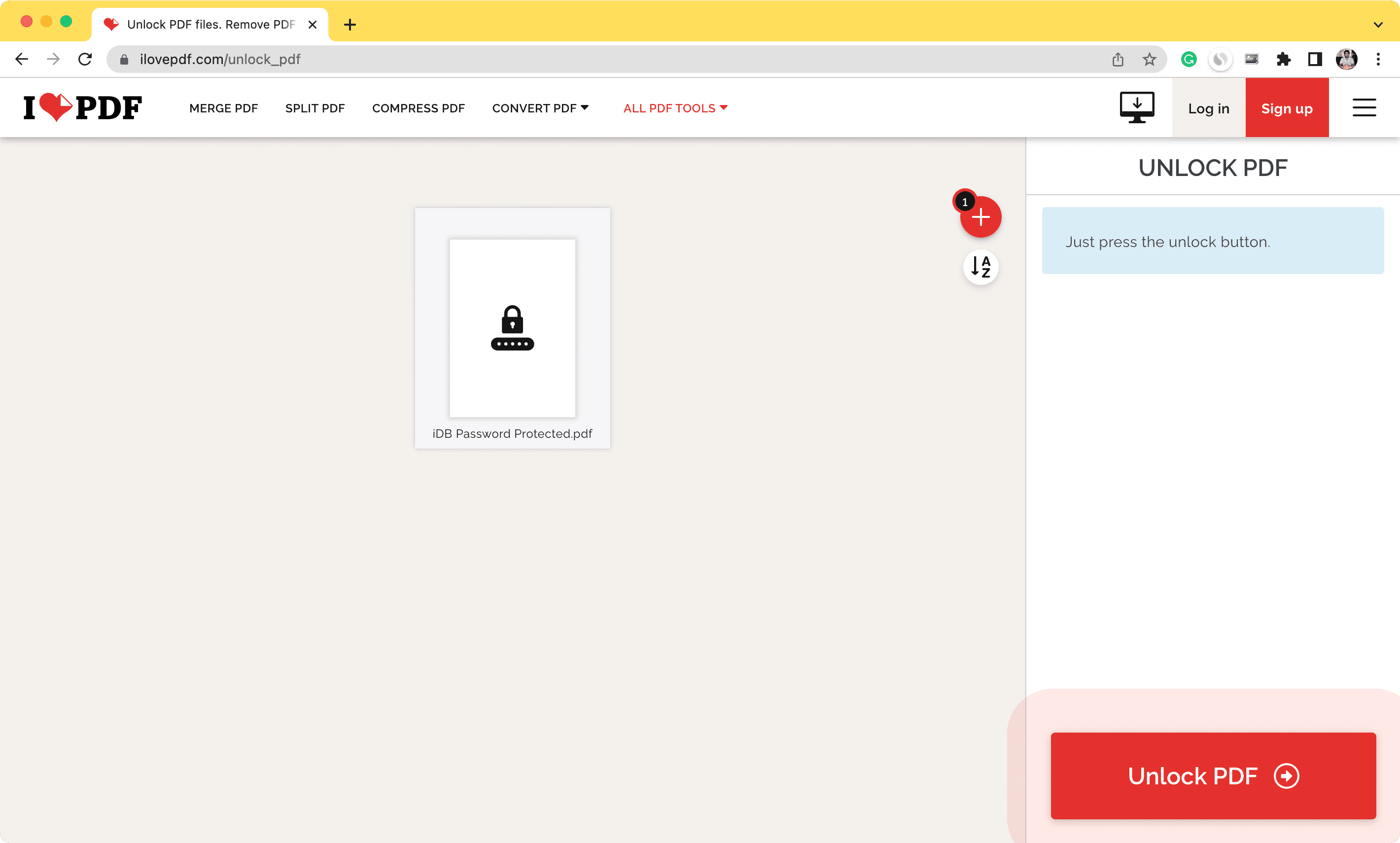The image size is (1400, 843).
Task: Open the Merge PDF tool
Action: [x=224, y=108]
